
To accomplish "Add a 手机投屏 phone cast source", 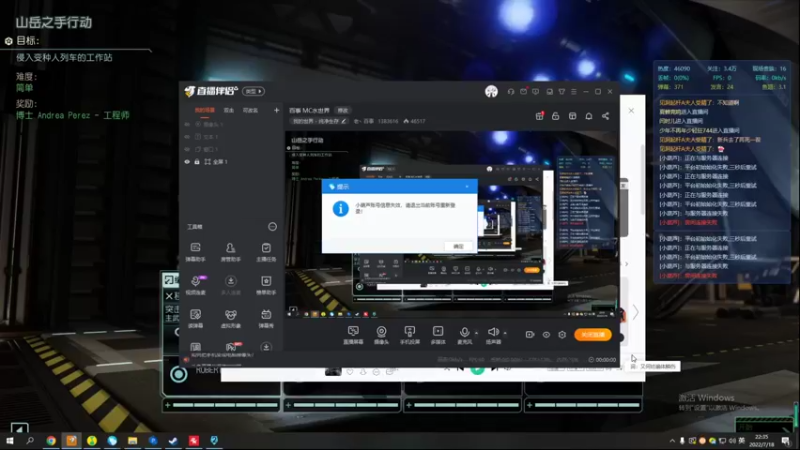I will [x=410, y=335].
